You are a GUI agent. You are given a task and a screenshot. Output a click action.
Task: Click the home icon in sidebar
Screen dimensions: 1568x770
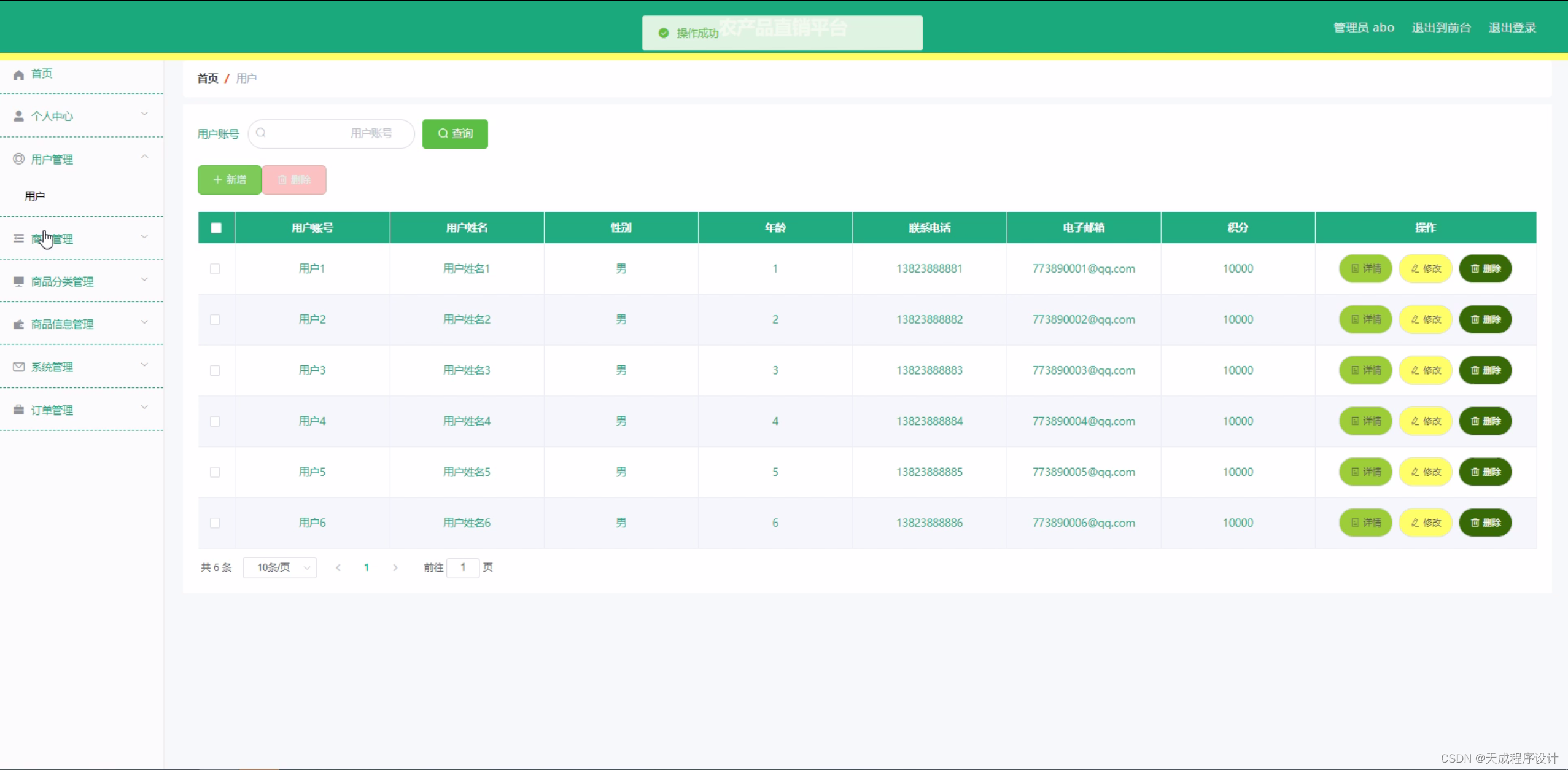(x=18, y=74)
